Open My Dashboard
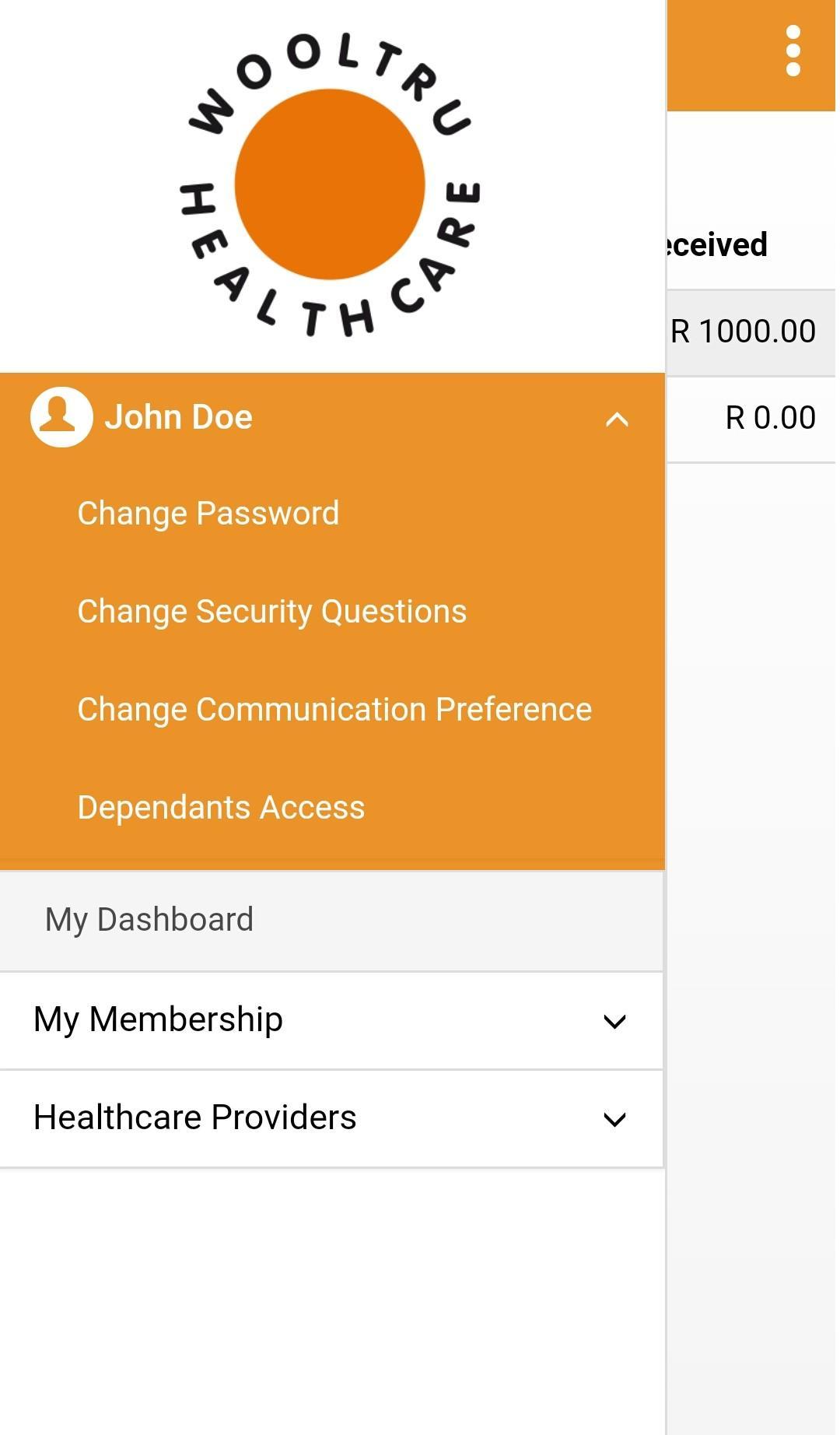Viewport: 840px width, 1435px height. pos(331,921)
